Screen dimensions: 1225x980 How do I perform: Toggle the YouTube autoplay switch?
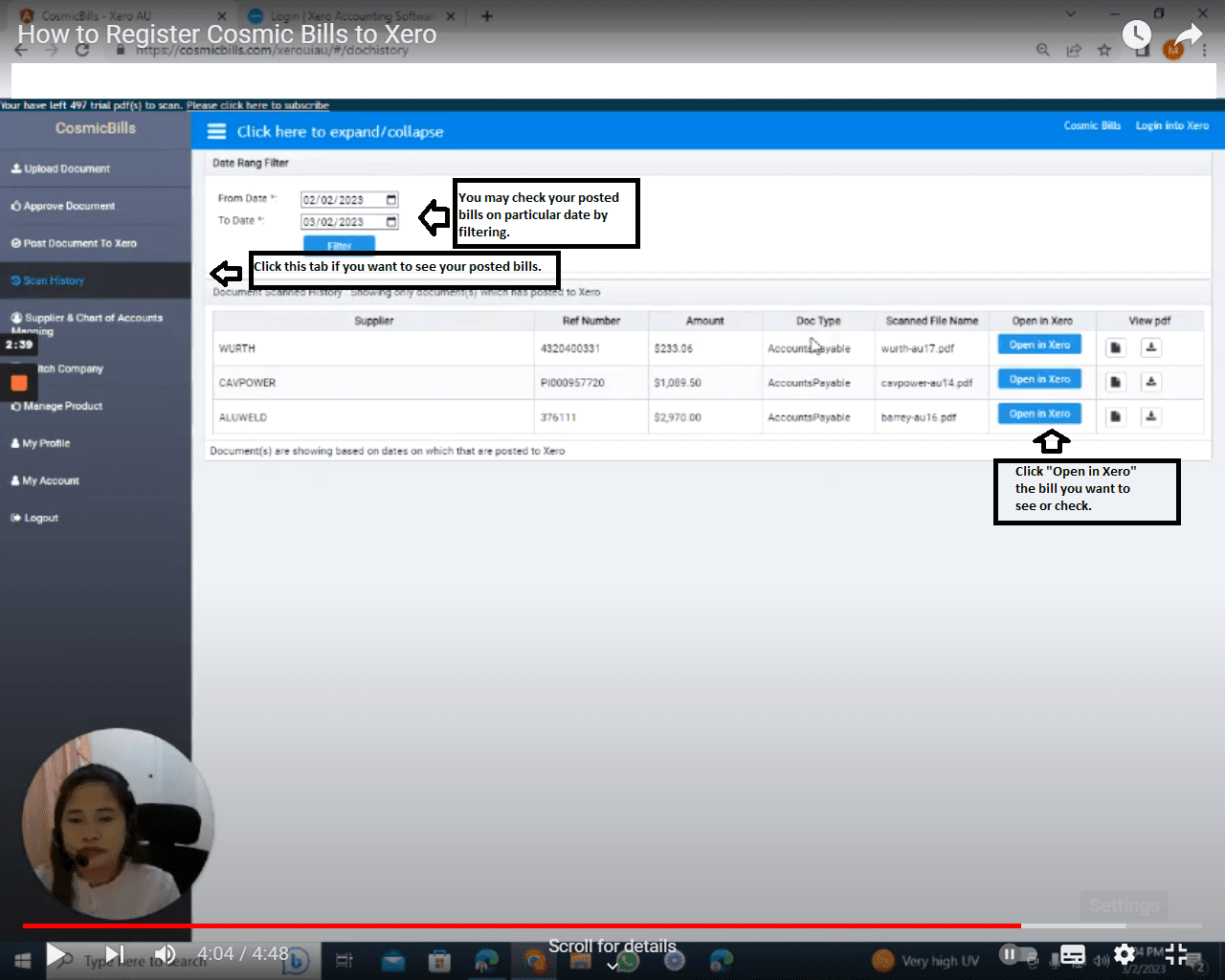click(x=1017, y=954)
